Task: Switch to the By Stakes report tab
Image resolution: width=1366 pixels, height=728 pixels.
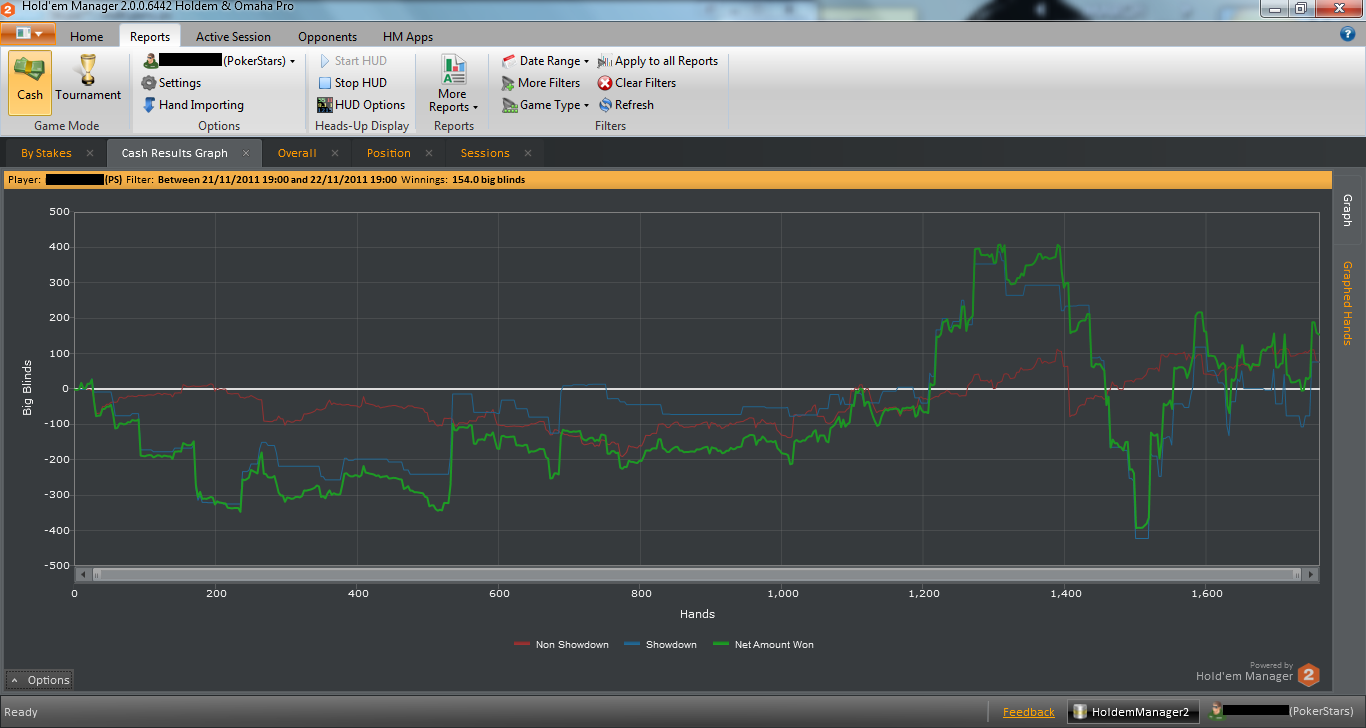Action: (x=46, y=153)
